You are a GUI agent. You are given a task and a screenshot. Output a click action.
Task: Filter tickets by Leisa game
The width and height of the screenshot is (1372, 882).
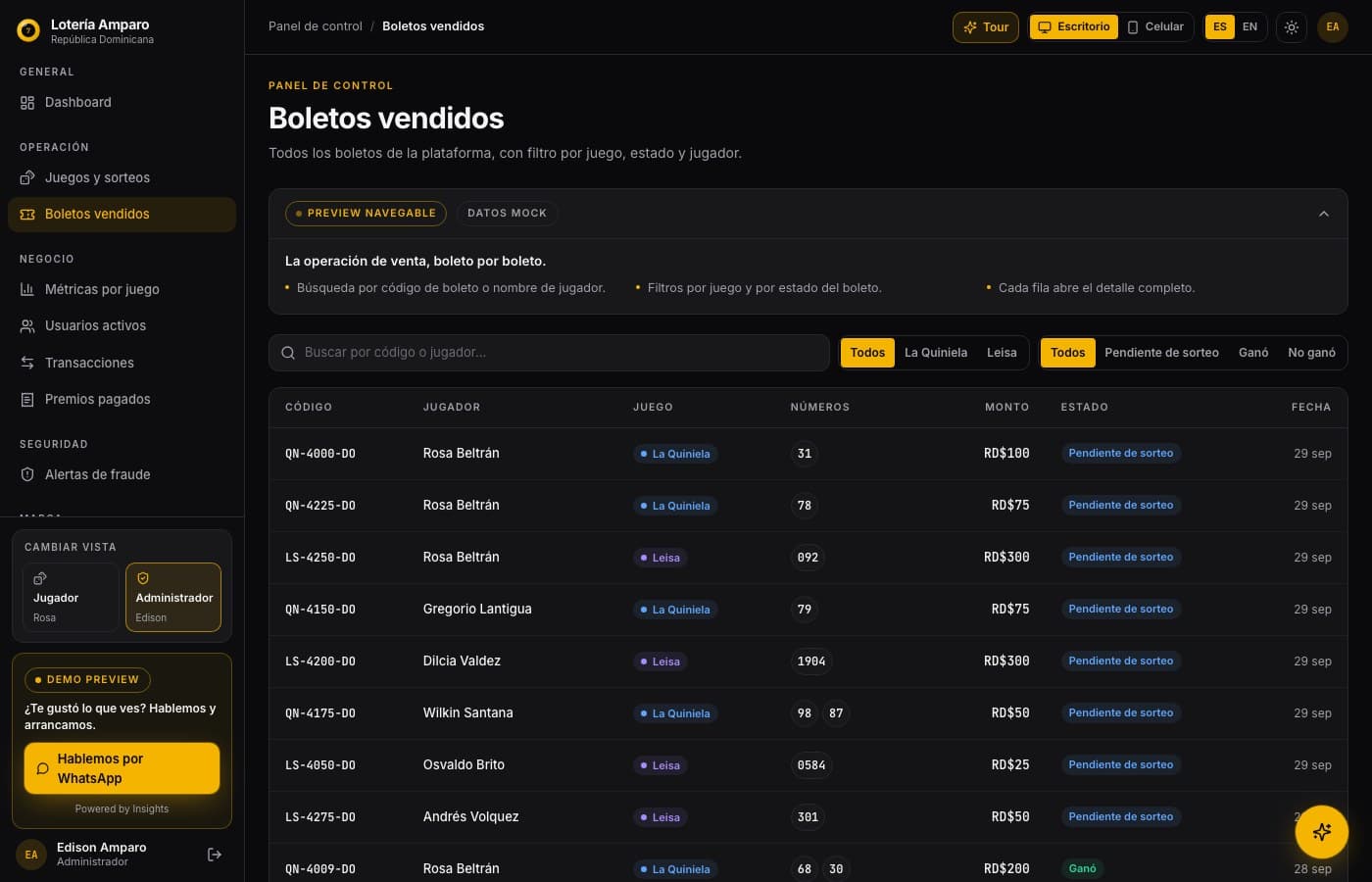[x=1002, y=353]
